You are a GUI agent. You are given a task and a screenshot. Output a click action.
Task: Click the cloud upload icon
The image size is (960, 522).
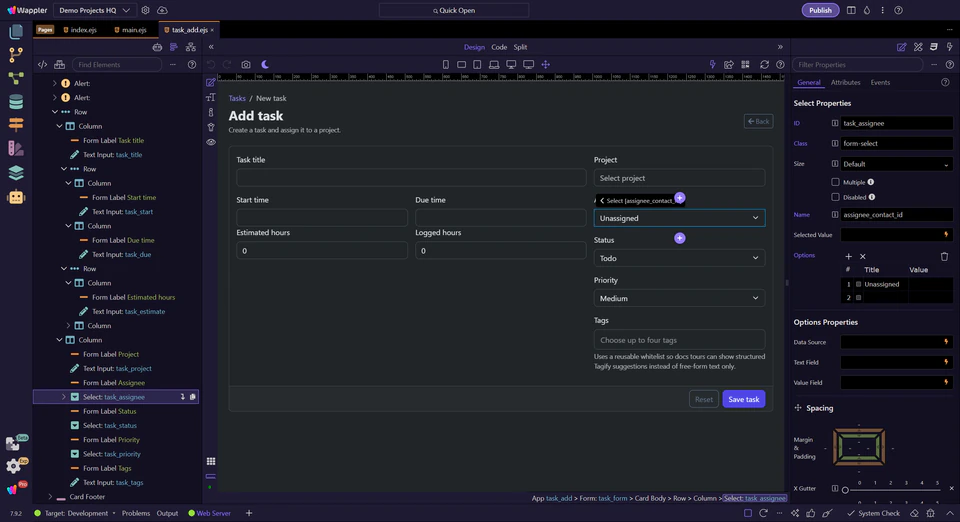pos(162,10)
